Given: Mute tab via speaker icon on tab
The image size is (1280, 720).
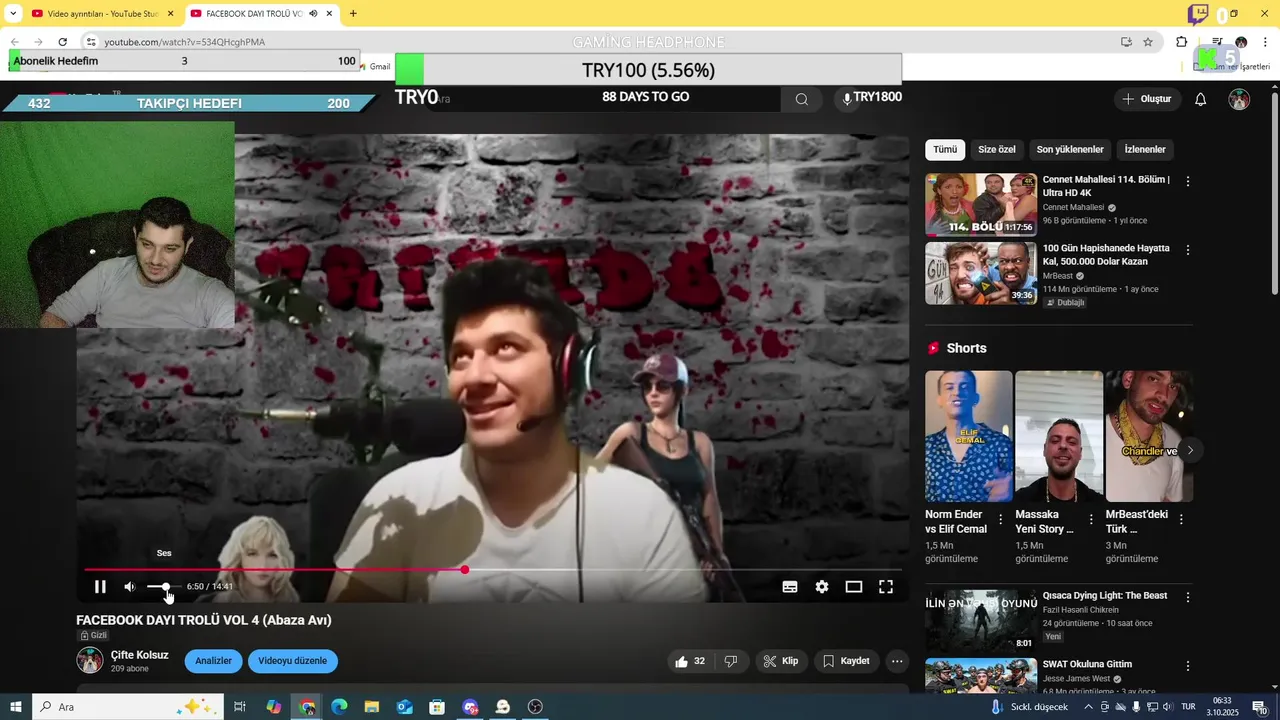Looking at the screenshot, I should click(313, 14).
